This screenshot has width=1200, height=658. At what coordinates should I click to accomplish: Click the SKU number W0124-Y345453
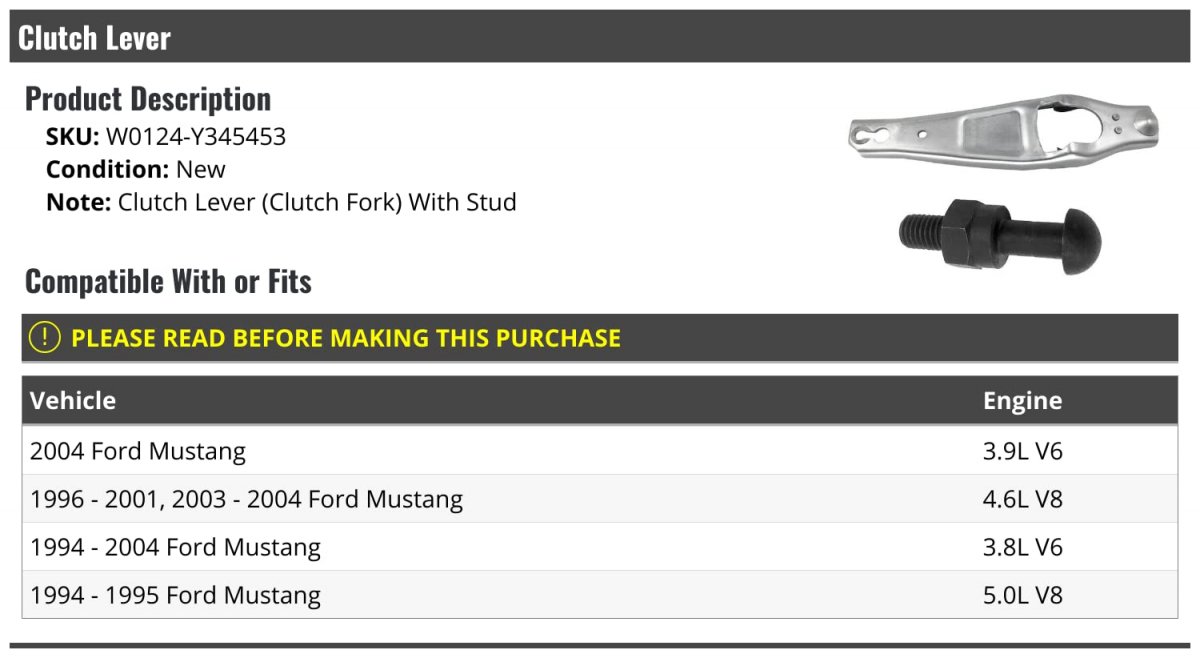196,137
